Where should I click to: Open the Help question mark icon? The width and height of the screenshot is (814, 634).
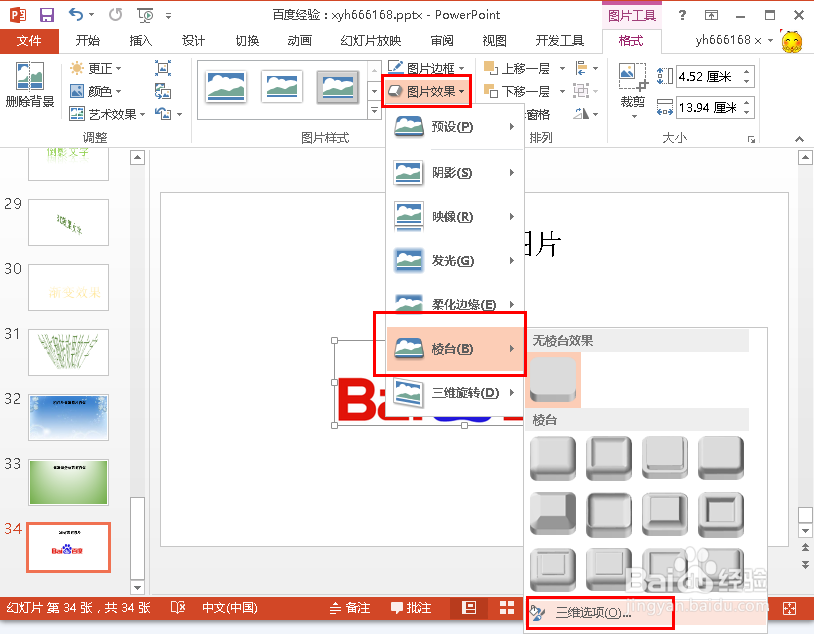point(682,15)
